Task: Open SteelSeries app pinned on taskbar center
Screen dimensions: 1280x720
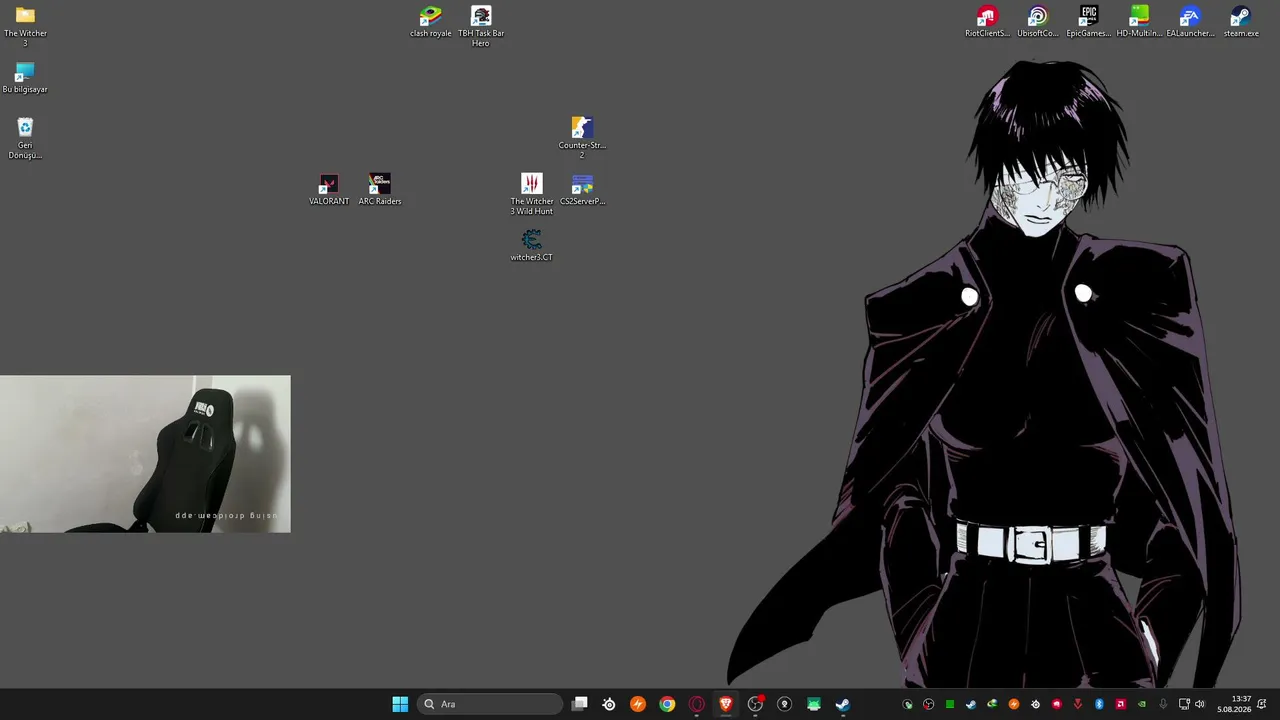Action: [609, 704]
